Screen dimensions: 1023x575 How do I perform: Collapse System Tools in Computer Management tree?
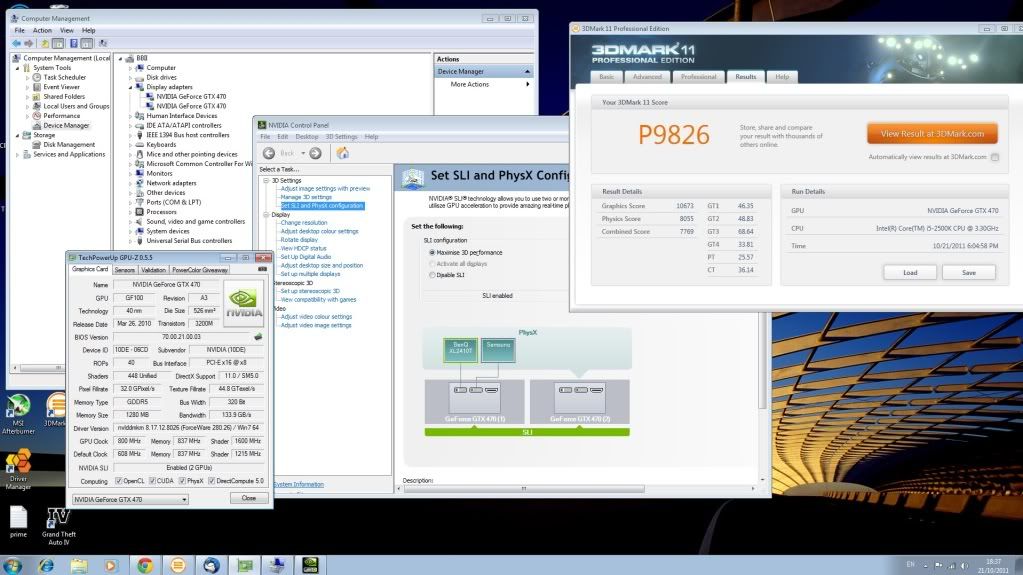pyautogui.click(x=18, y=68)
